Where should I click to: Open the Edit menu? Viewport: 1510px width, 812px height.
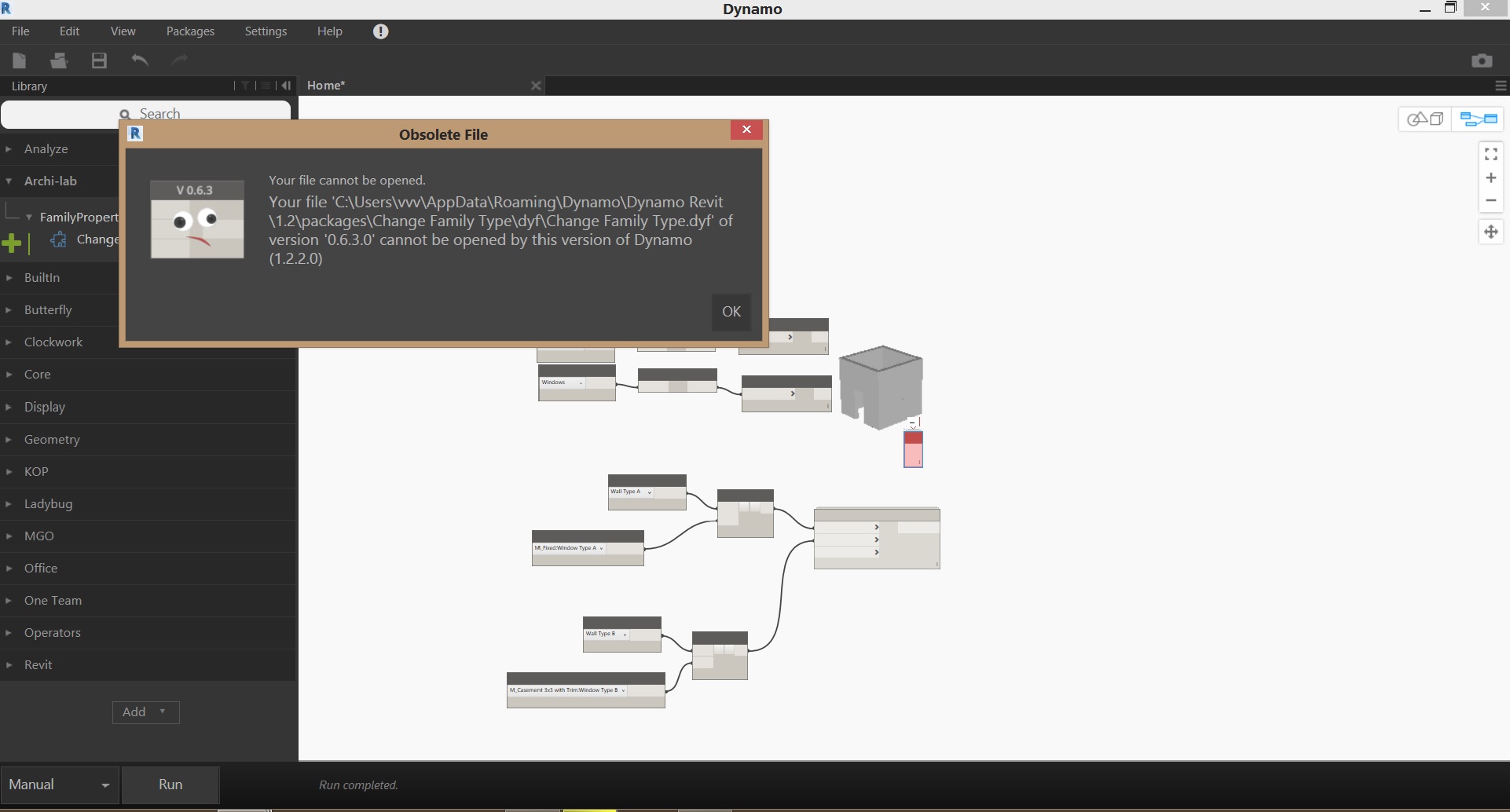pos(69,31)
